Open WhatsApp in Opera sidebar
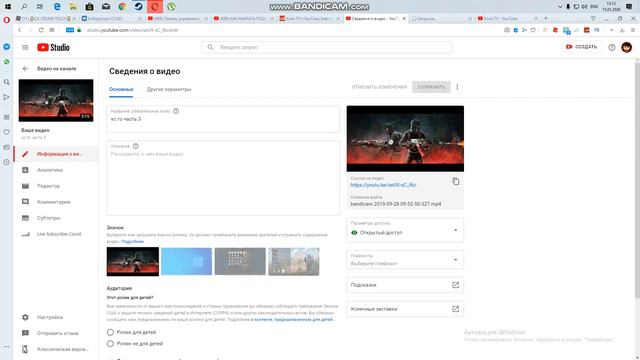640x360 pixels. [x=7, y=62]
